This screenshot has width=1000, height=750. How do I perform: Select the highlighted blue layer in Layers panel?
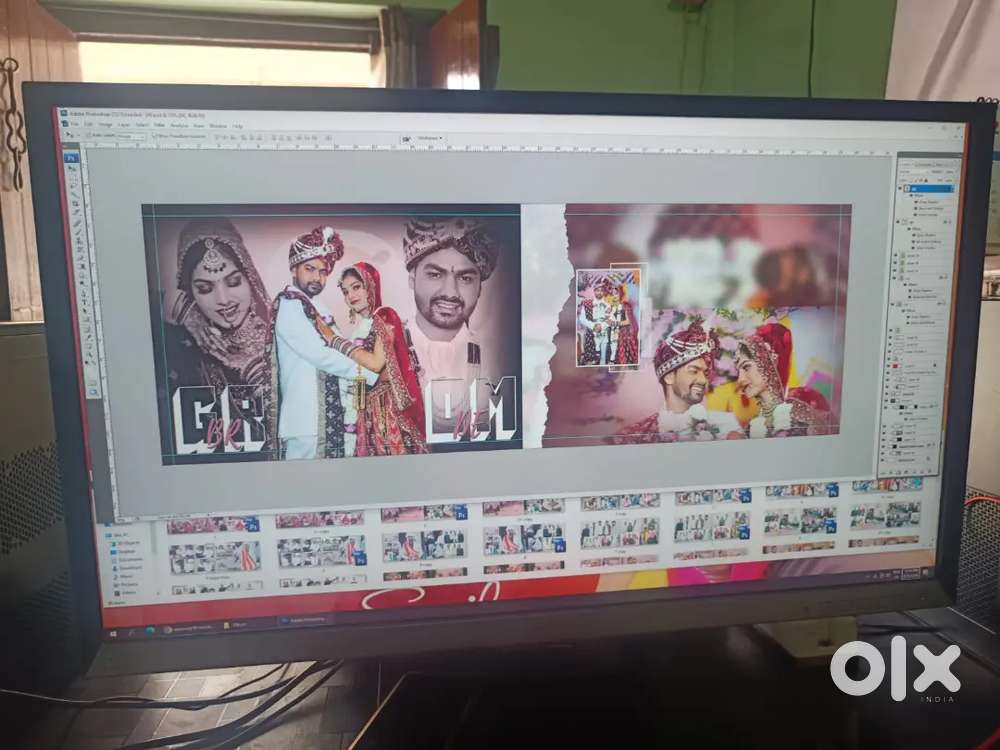(929, 189)
